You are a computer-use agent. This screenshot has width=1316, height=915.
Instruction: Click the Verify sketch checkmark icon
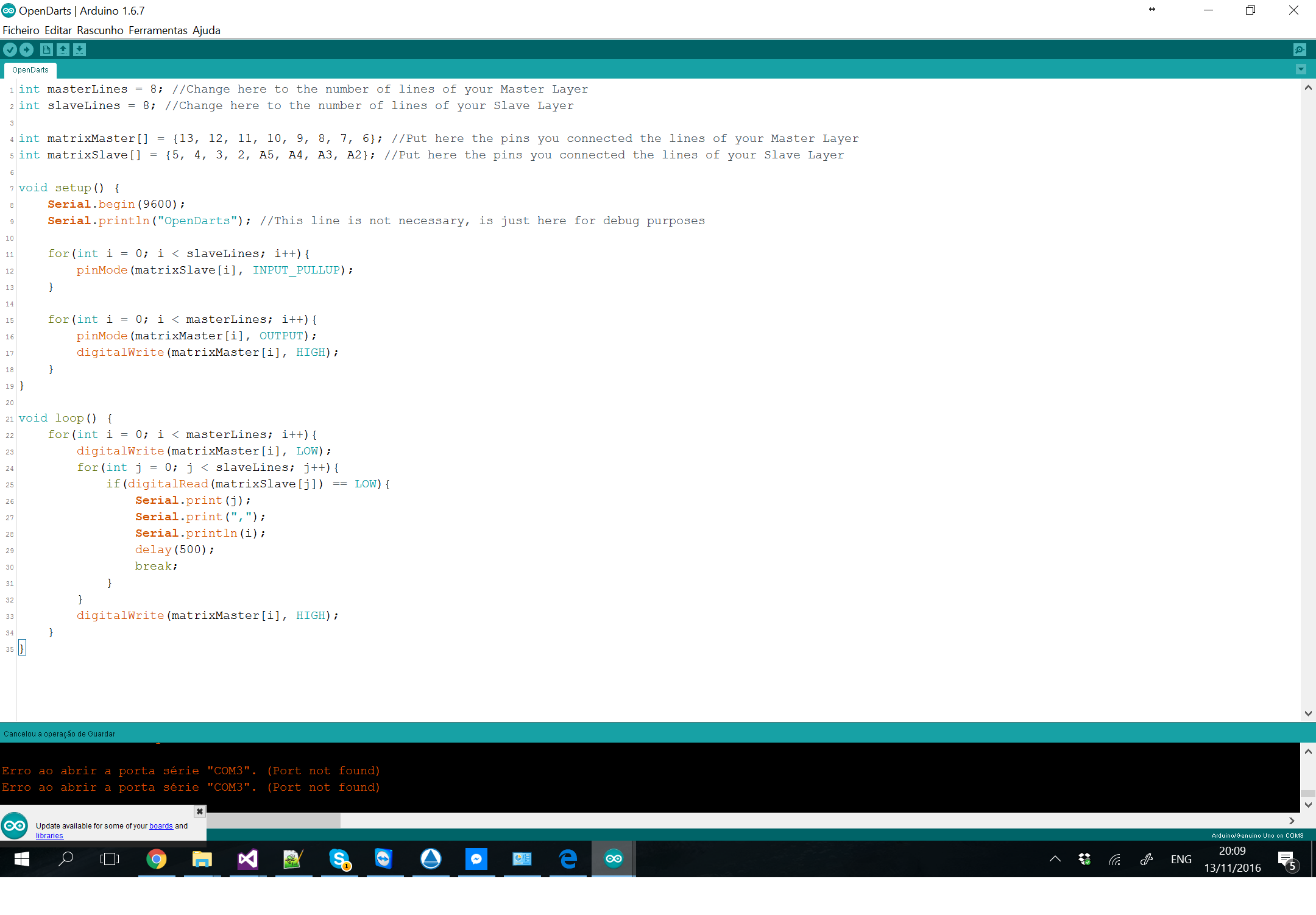pyautogui.click(x=10, y=50)
